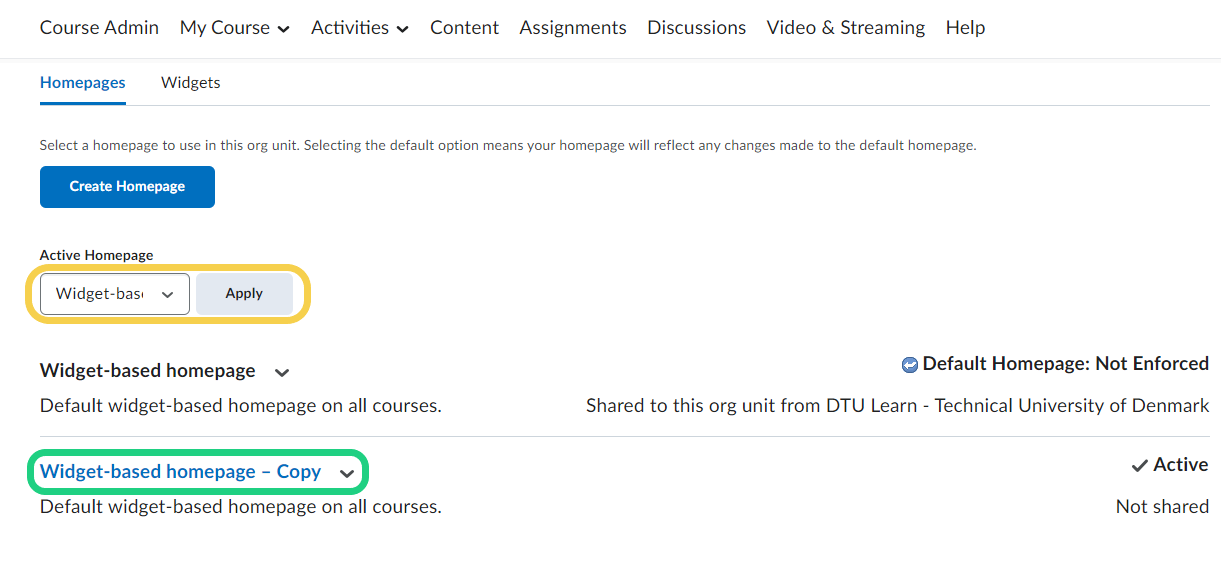Image resolution: width=1221 pixels, height=564 pixels.
Task: Open the Course Admin page
Action: tap(99, 28)
